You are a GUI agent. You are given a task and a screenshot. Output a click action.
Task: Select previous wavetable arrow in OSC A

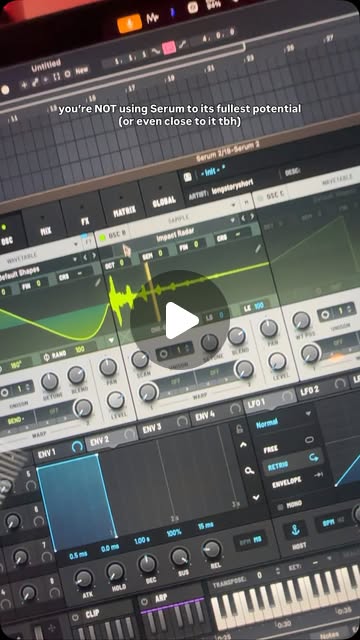point(85,258)
